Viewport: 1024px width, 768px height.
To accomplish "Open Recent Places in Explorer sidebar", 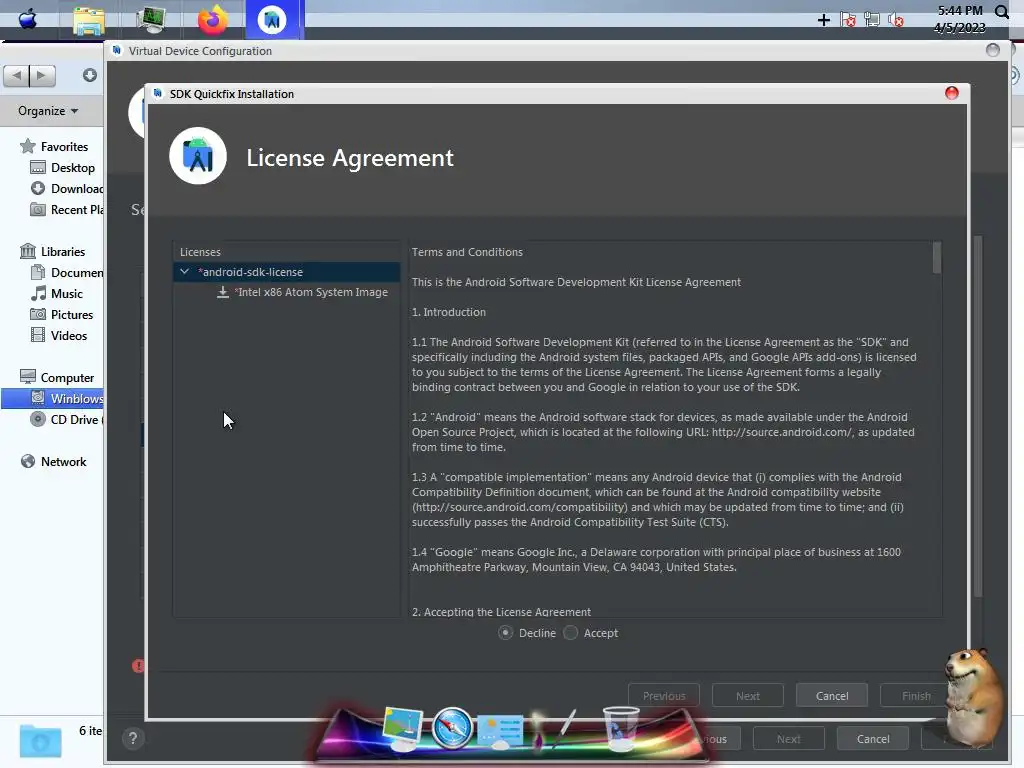I will click(x=76, y=210).
